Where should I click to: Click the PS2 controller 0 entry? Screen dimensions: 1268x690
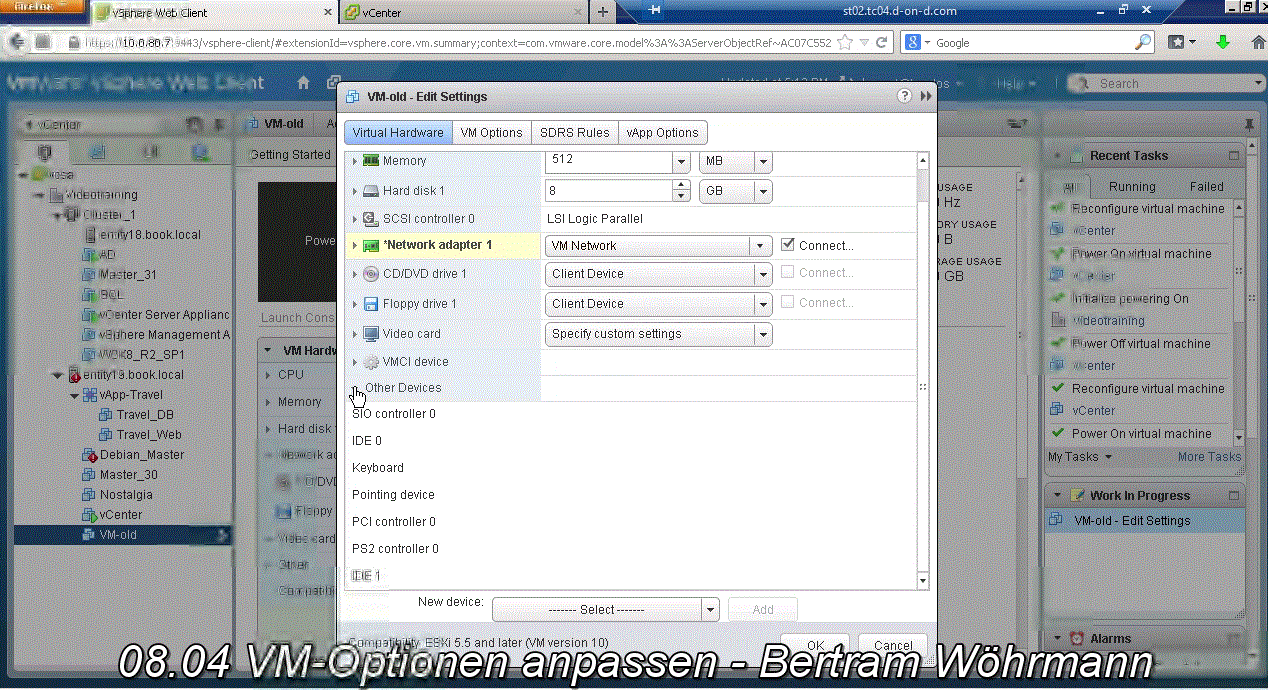[395, 549]
